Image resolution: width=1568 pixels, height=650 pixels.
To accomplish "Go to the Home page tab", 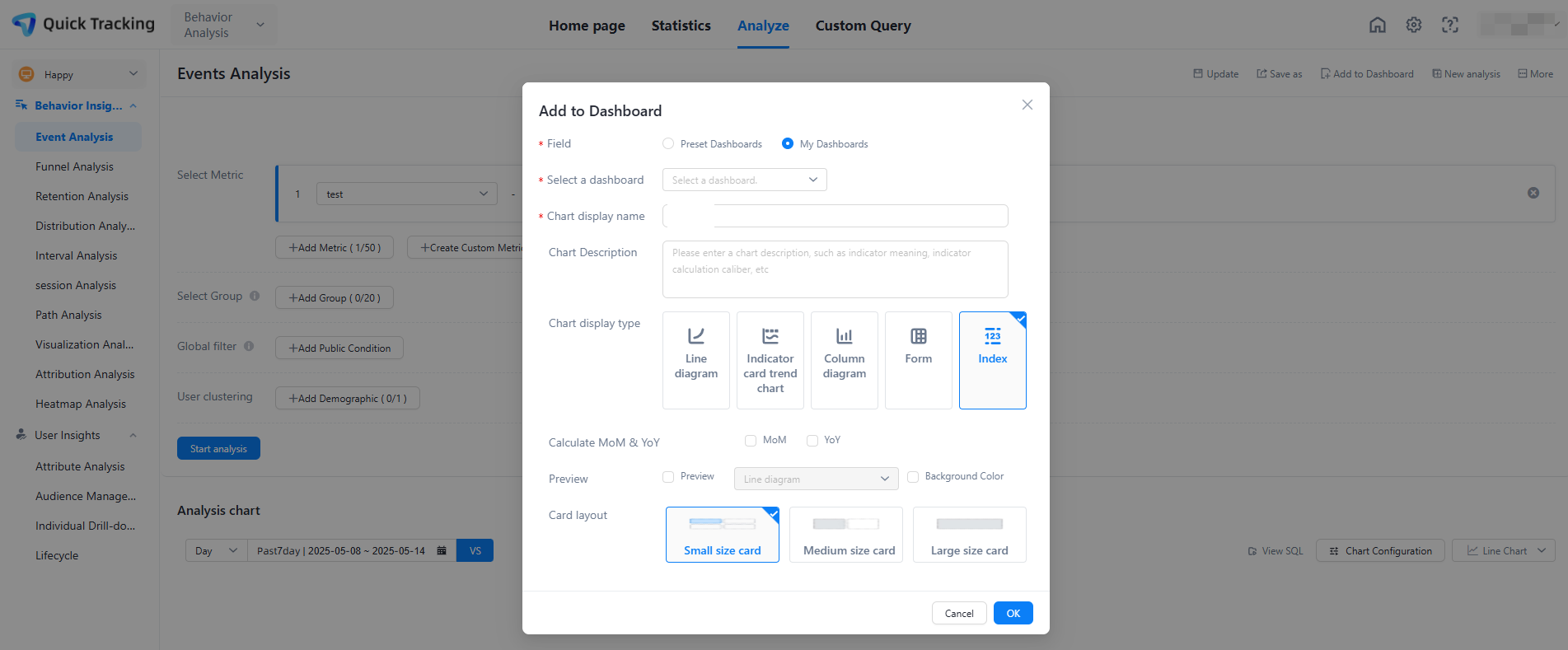I will [x=587, y=26].
